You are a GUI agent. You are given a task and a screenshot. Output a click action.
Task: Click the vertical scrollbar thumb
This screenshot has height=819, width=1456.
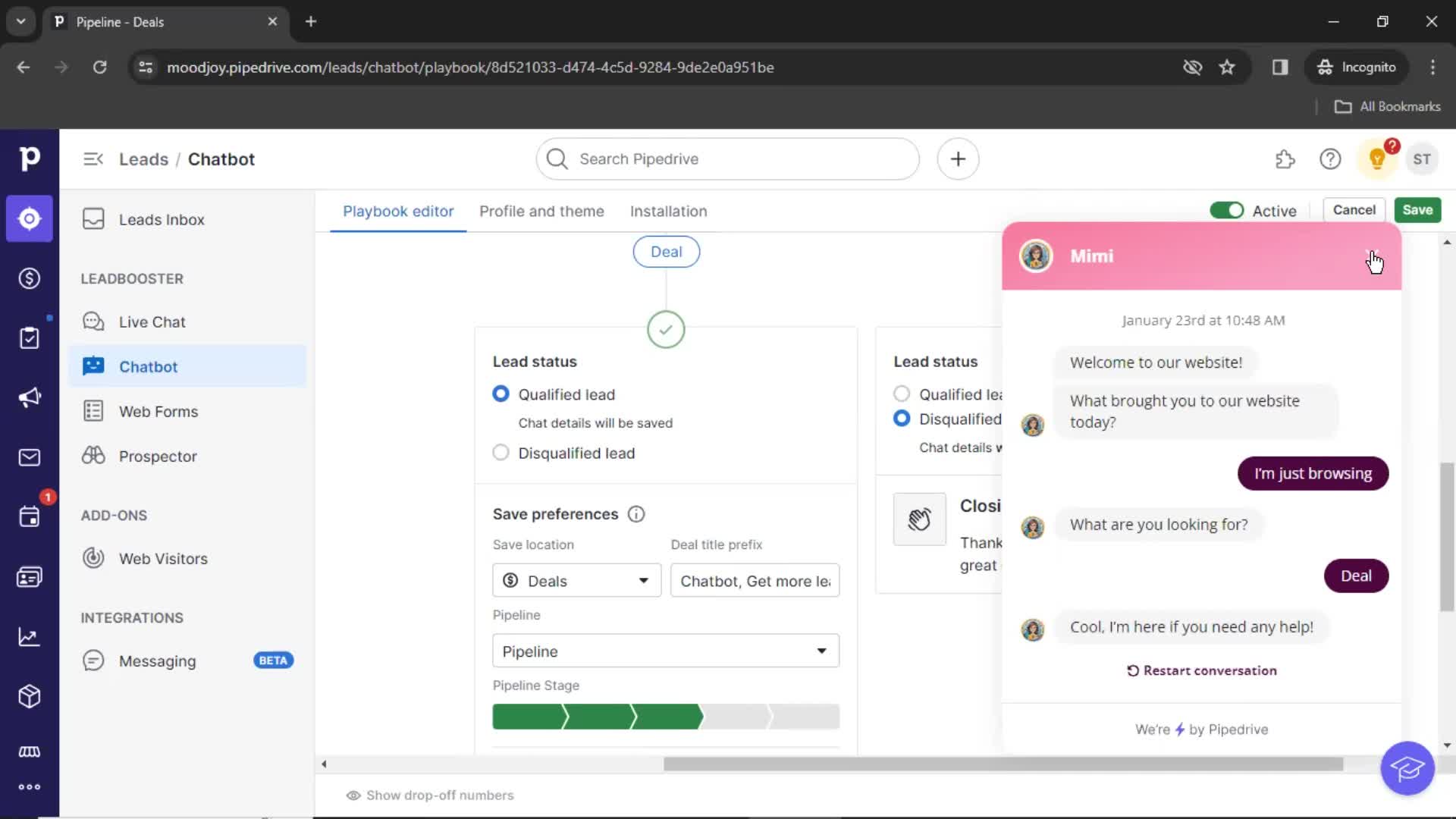pyautogui.click(x=1447, y=536)
